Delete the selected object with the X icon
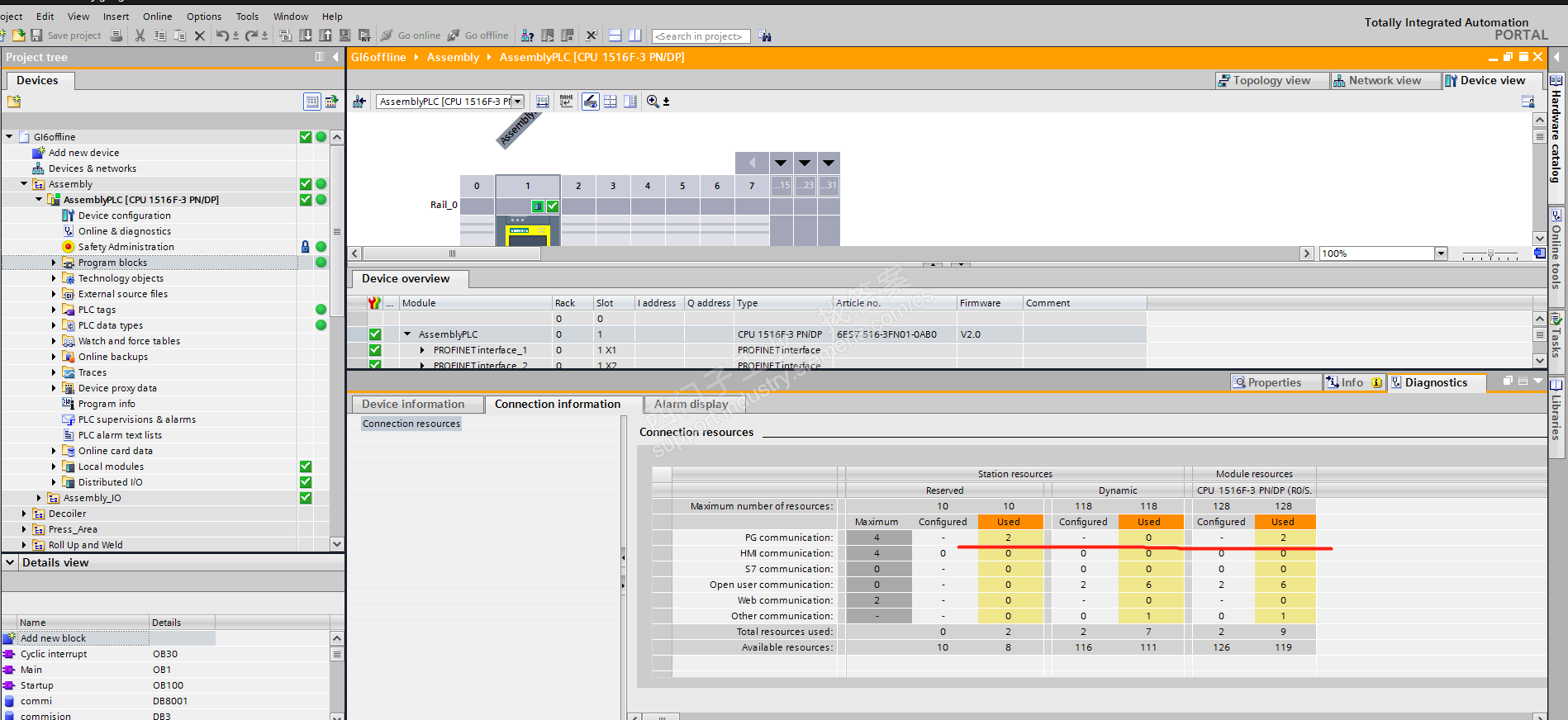The width and height of the screenshot is (1568, 720). (x=199, y=36)
